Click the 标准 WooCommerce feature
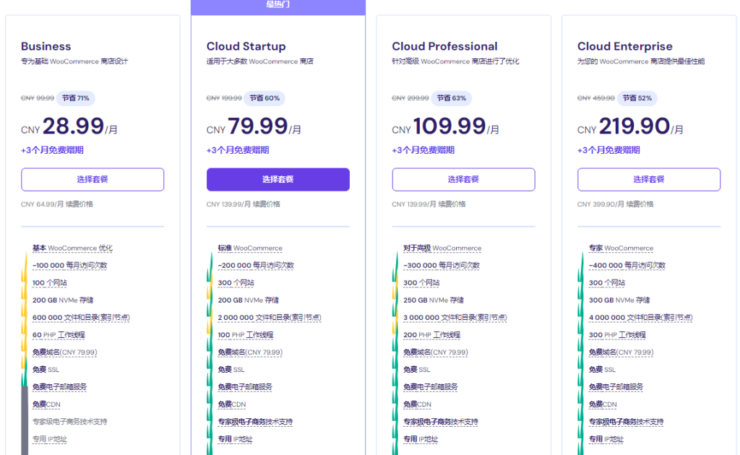Image resolution: width=740 pixels, height=455 pixels. (x=250, y=248)
